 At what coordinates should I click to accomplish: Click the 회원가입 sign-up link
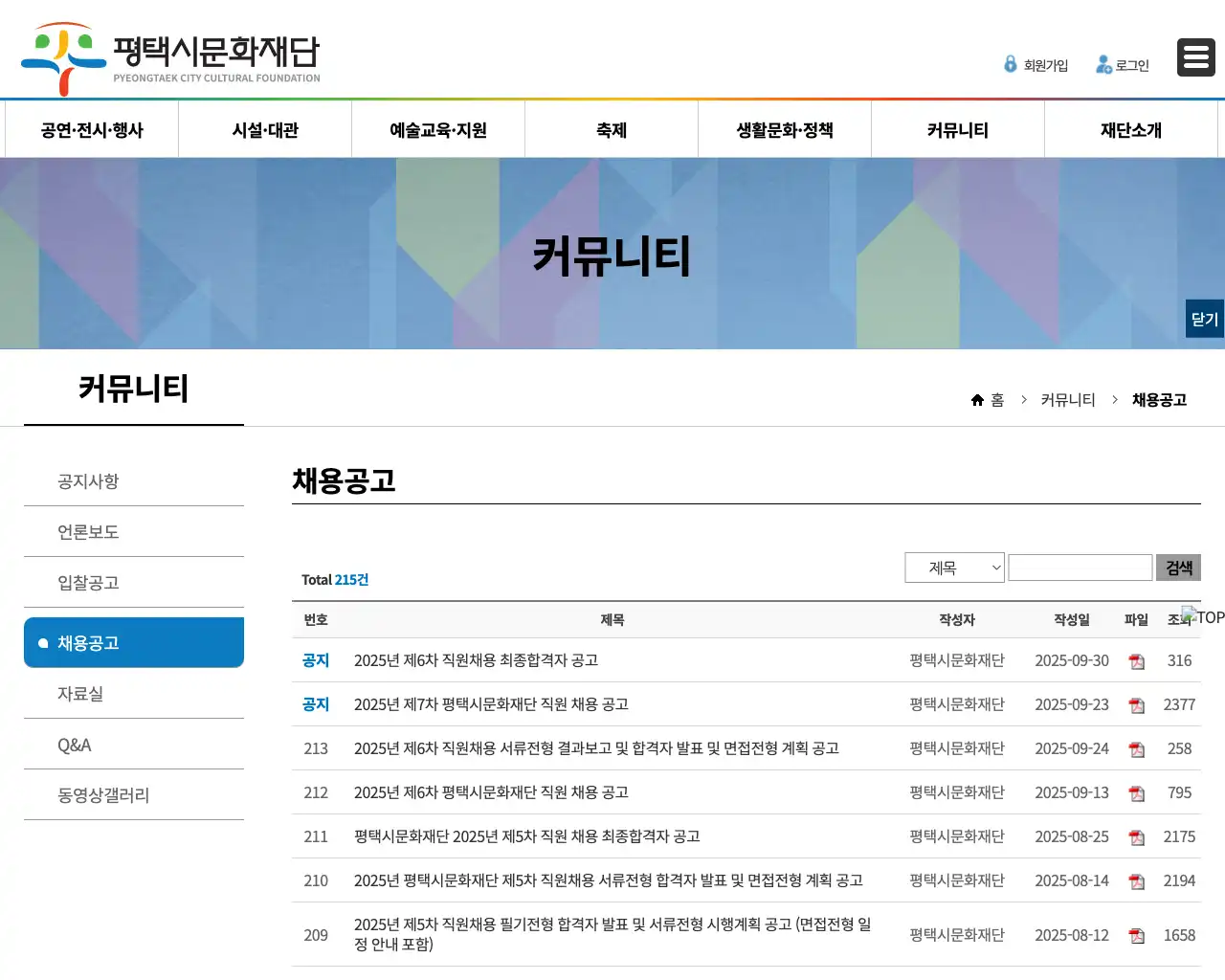(1036, 65)
